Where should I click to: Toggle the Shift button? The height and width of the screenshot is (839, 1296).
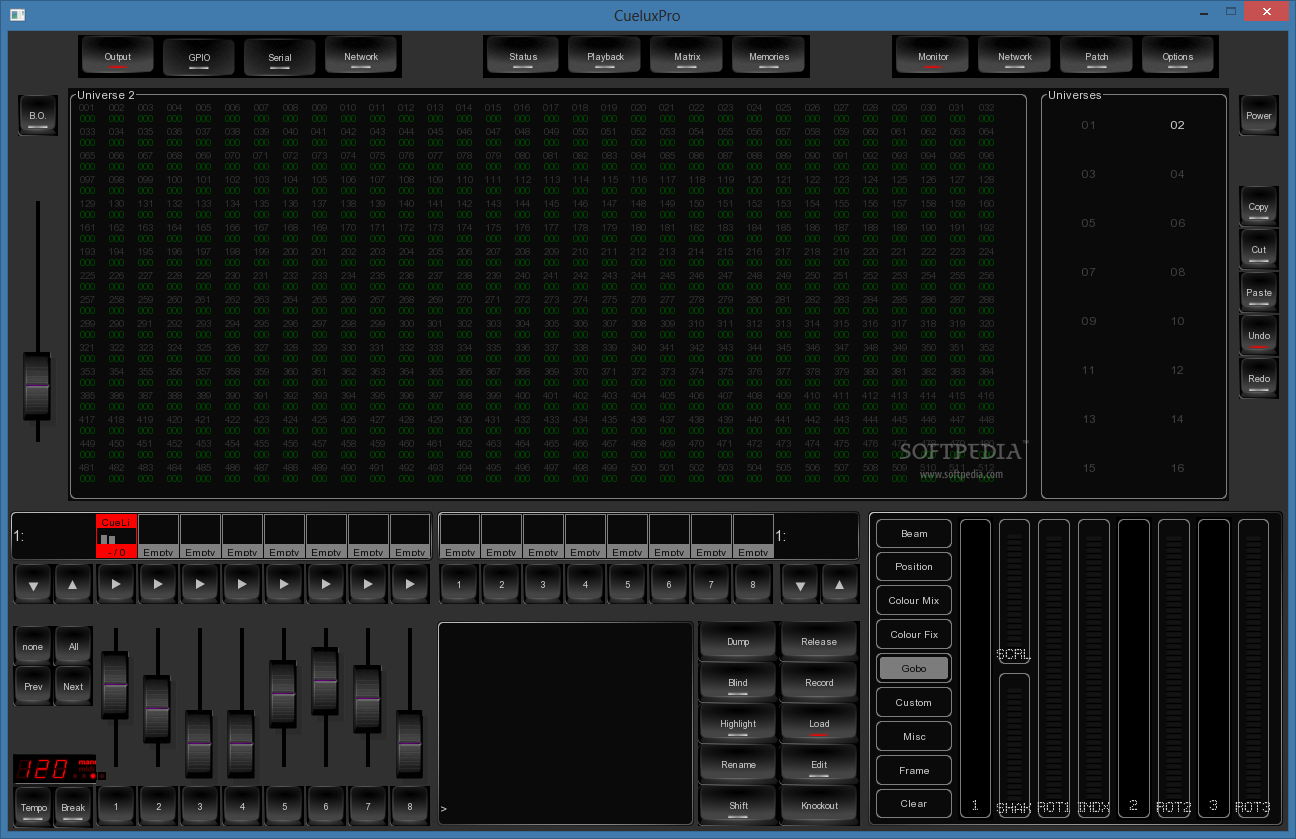(738, 805)
